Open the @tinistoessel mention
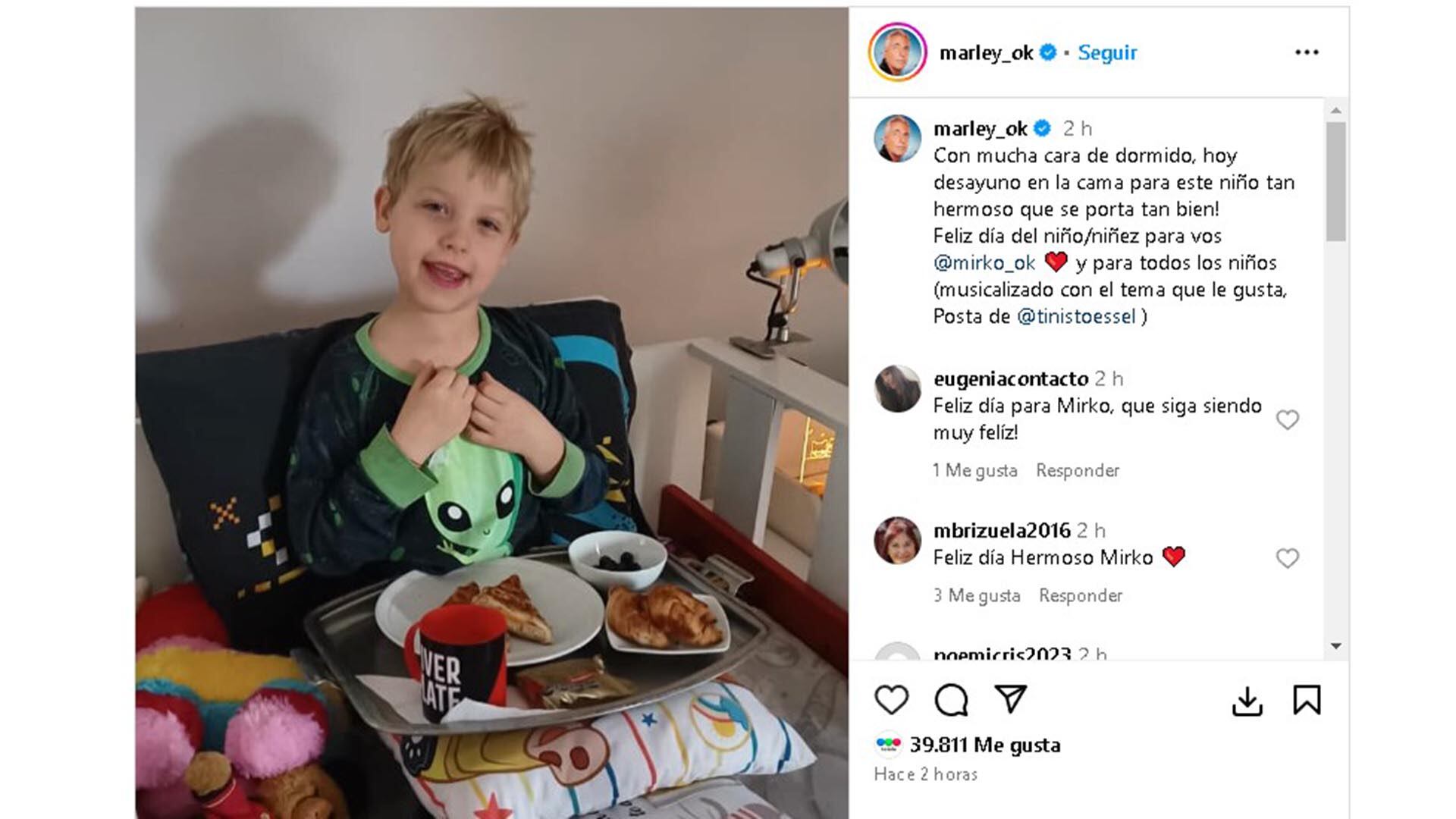This screenshot has height=819, width=1456. 1076,316
